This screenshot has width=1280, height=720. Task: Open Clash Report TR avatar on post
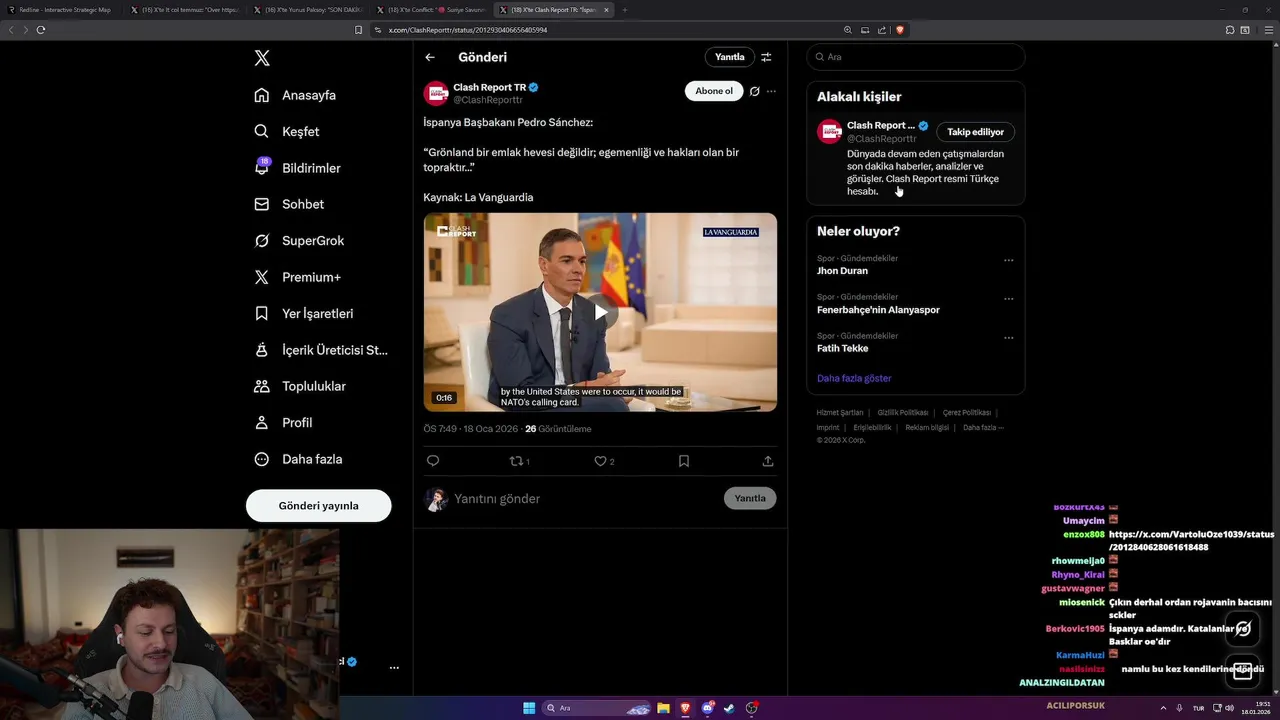[x=436, y=93]
